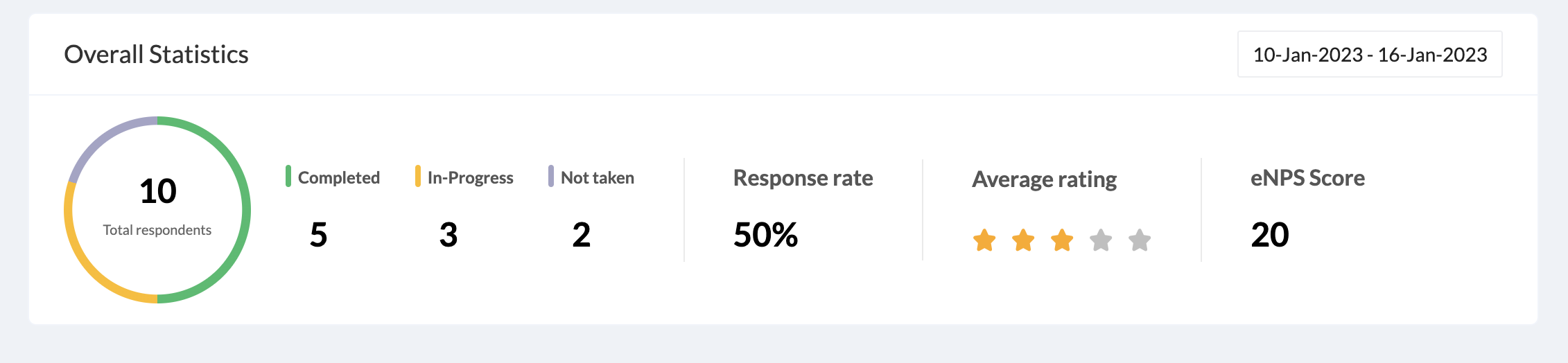Click the In-Progress label
Screen dimensions: 1568x363
coord(471,178)
